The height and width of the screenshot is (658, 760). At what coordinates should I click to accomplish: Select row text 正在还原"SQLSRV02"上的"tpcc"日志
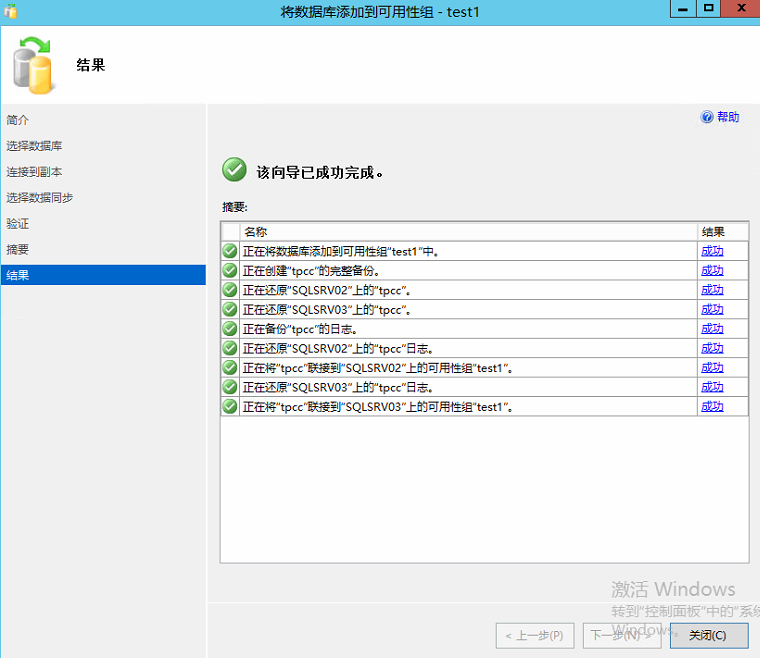point(338,348)
